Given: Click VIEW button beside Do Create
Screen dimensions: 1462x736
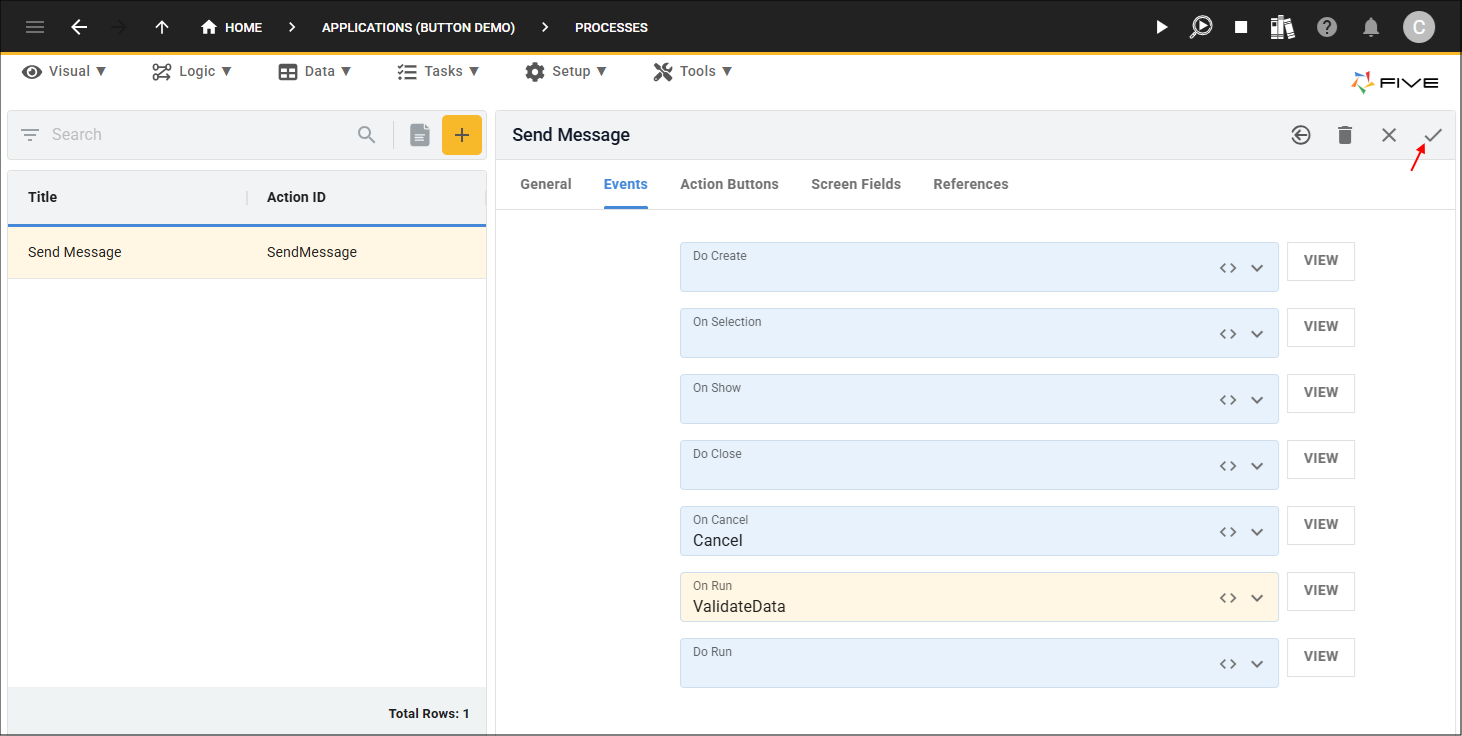Looking at the screenshot, I should coord(1321,261).
